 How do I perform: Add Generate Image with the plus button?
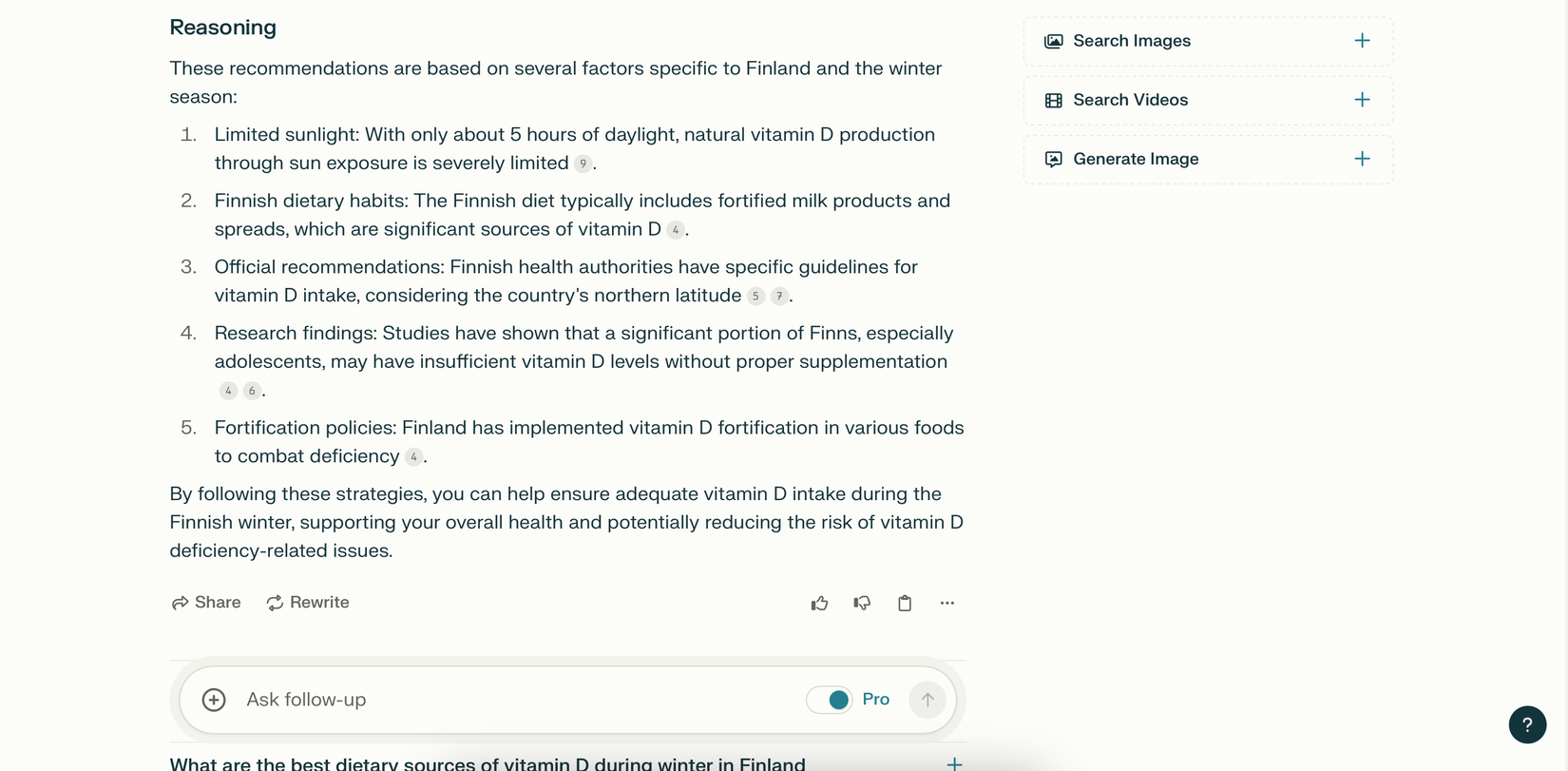point(1363,159)
